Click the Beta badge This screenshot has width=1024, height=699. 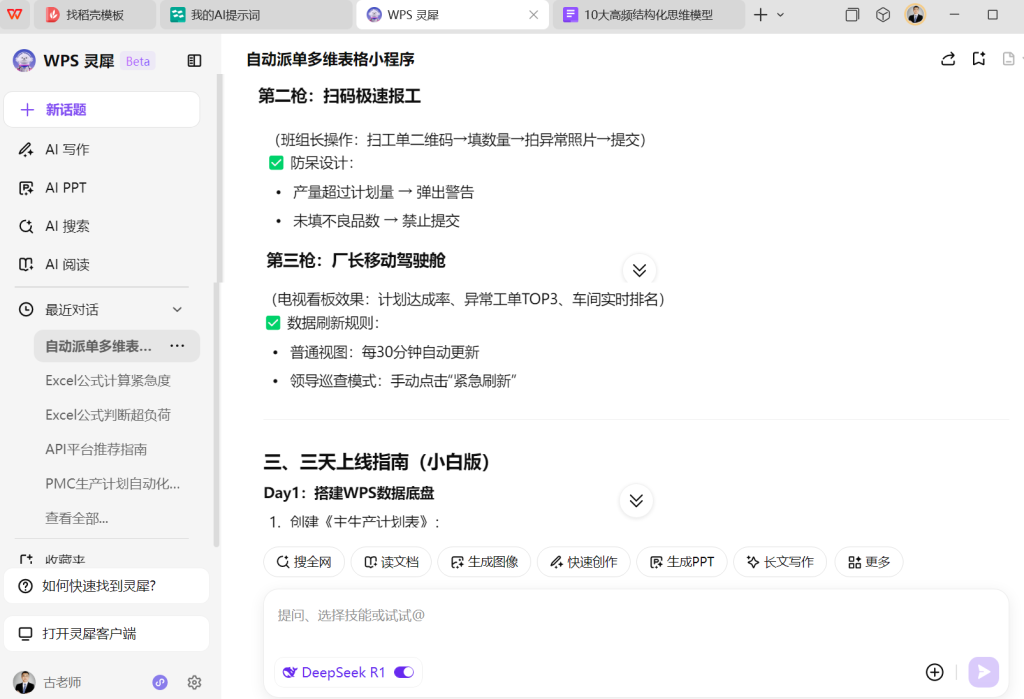coord(138,61)
